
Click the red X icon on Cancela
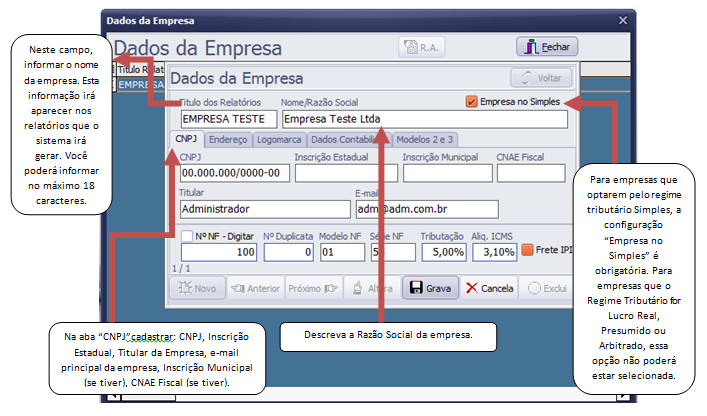click(472, 288)
